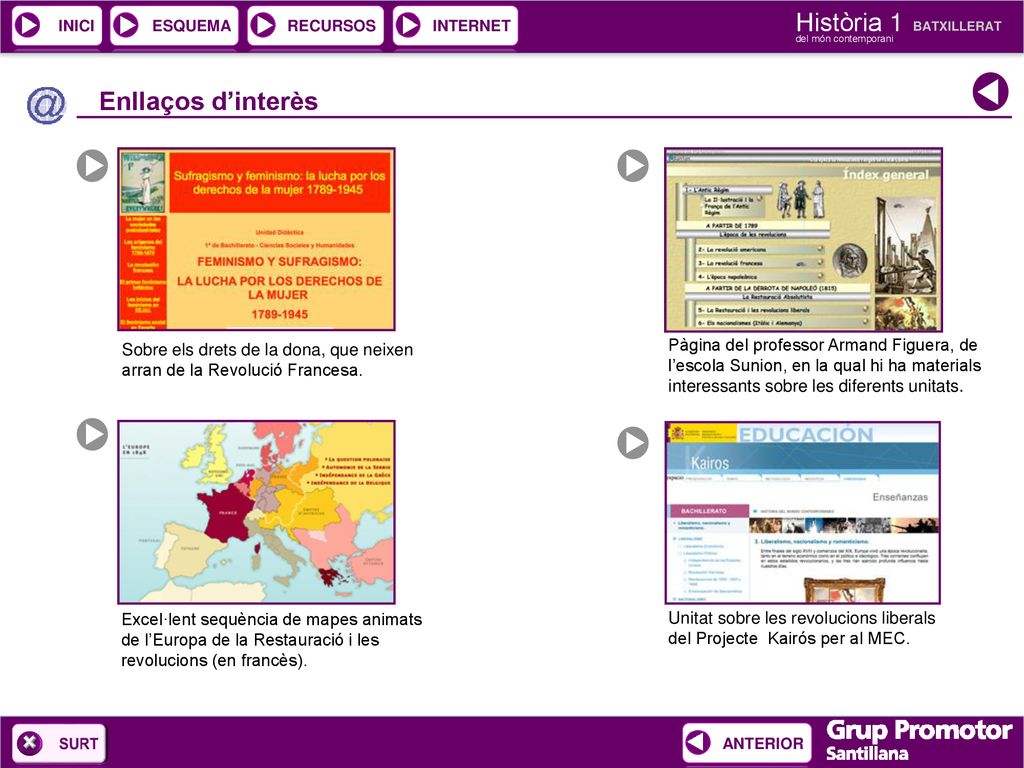Click the SURT exit button
The image size is (1024, 768).
coord(59,743)
